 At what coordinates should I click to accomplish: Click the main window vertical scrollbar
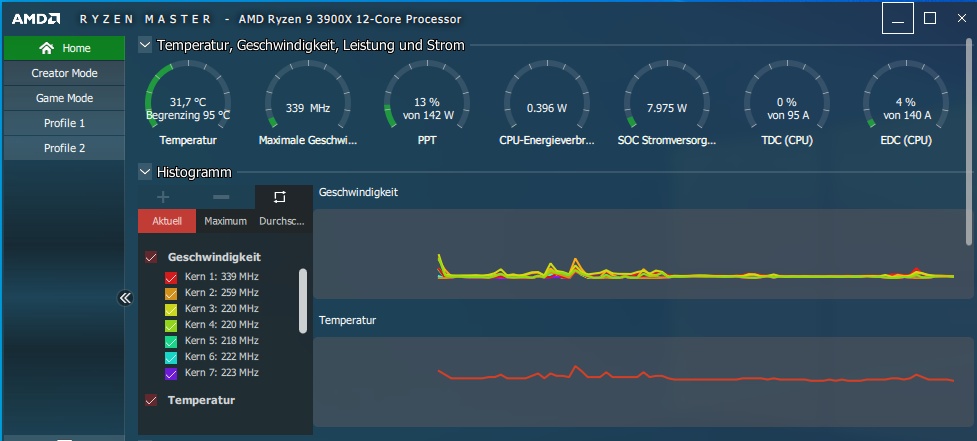(x=969, y=142)
